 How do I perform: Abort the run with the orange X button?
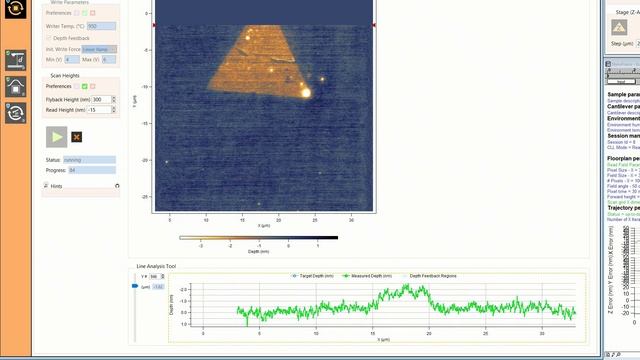tap(76, 137)
